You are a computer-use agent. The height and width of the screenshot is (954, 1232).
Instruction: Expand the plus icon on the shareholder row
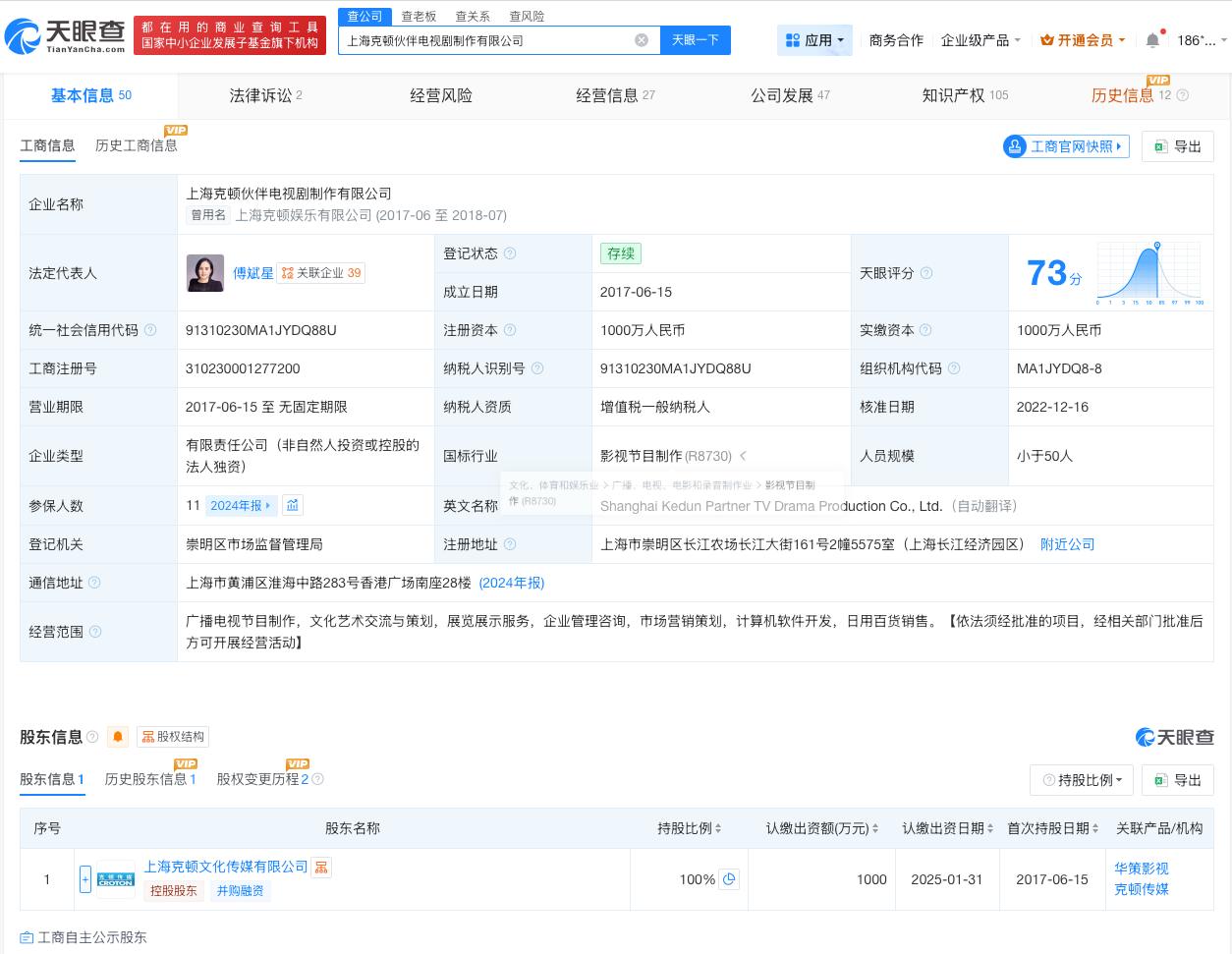pos(85,879)
